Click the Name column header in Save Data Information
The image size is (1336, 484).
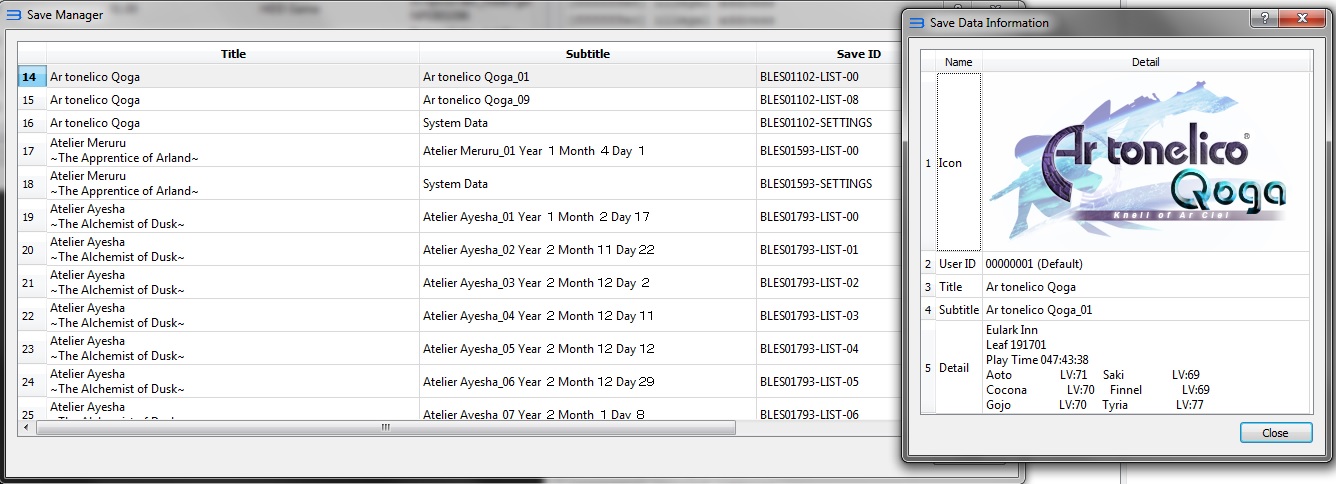click(958, 62)
